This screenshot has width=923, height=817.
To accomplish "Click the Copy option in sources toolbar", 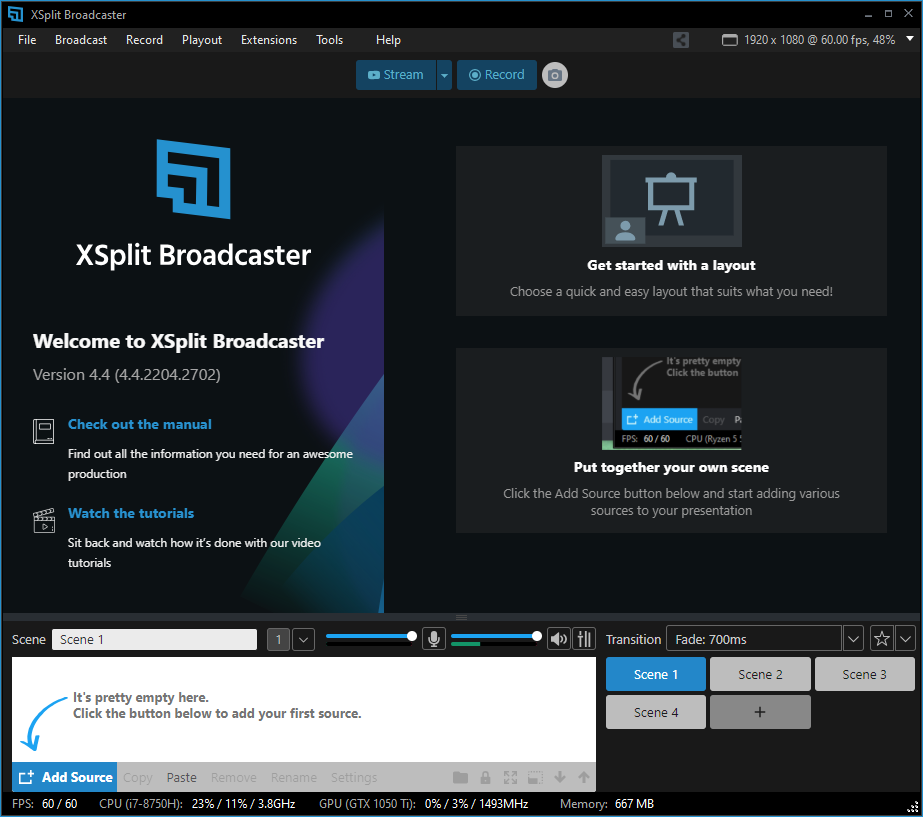I will (x=138, y=778).
